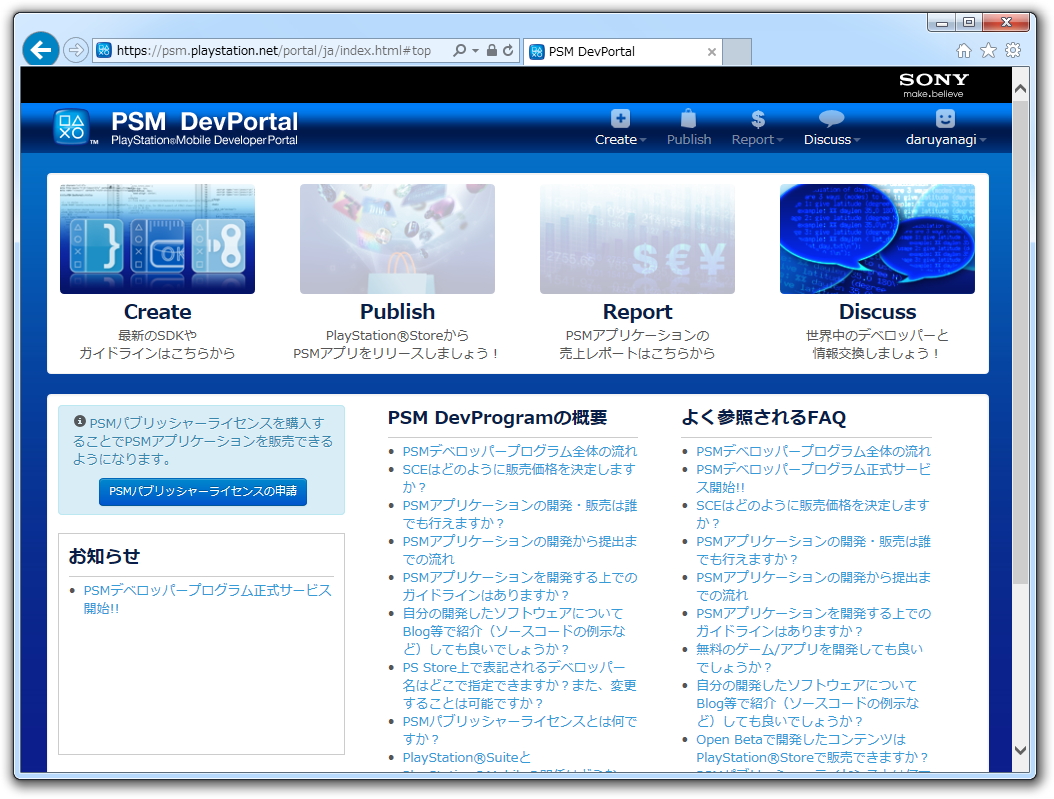The image size is (1054, 799).
Task: Open the Discuss menu in navigation bar
Action: point(832,139)
